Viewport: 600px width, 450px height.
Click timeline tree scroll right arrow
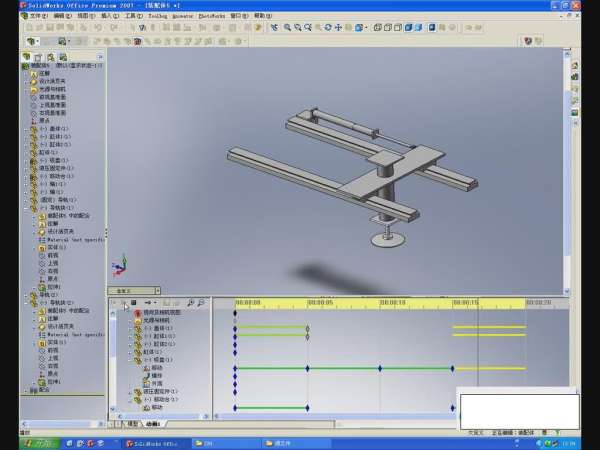click(206, 416)
